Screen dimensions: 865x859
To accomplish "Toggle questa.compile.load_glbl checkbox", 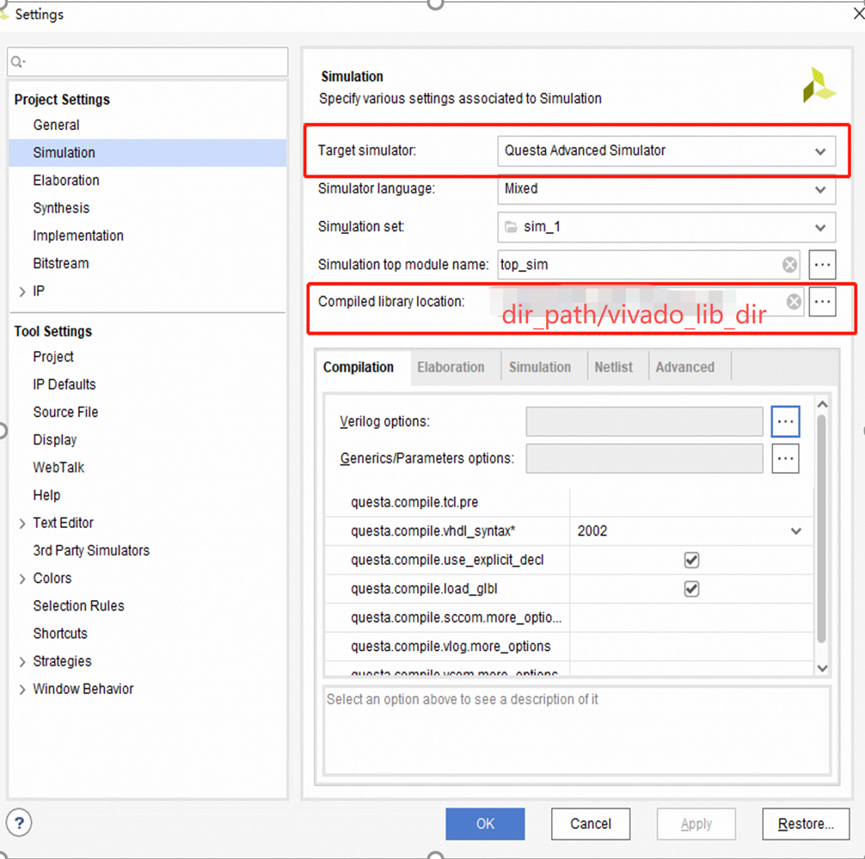I will coord(691,589).
